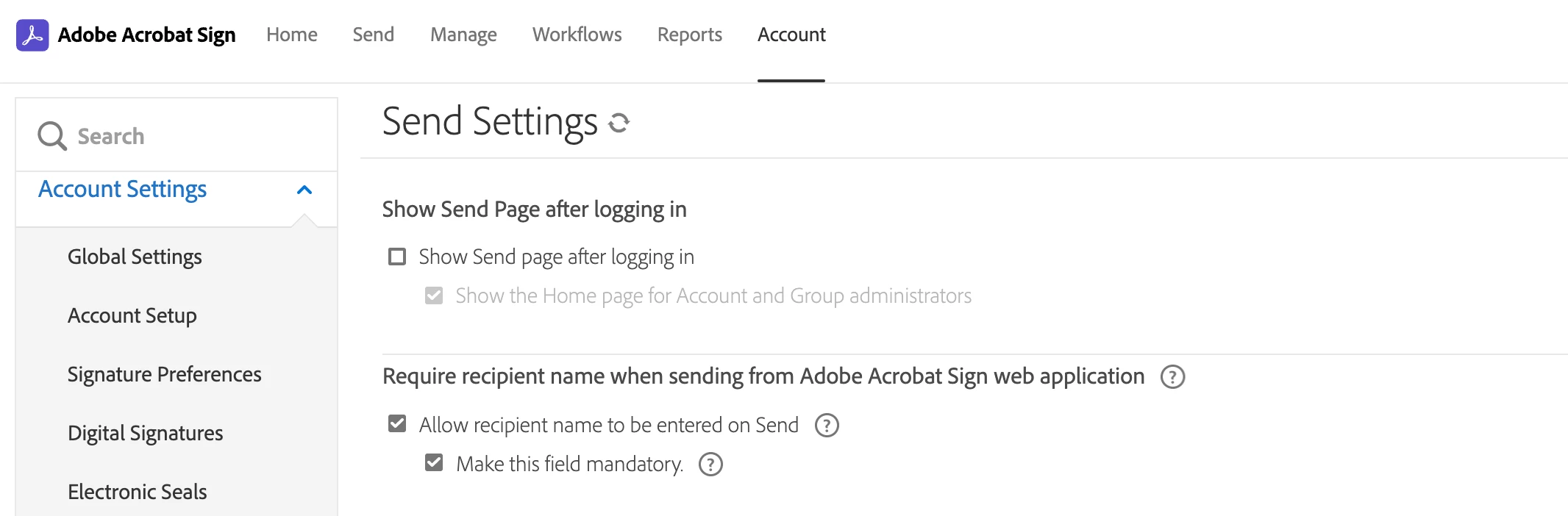
Task: Click the Adobe Acrobat Sign logo icon
Action: tap(32, 35)
